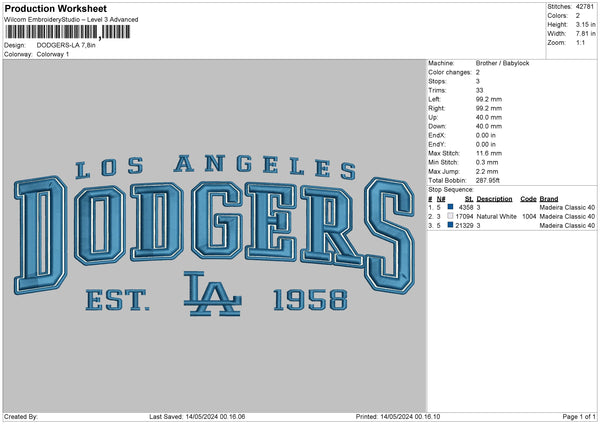
Task: Click stitch count '4358' in row 1
Action: click(466, 207)
